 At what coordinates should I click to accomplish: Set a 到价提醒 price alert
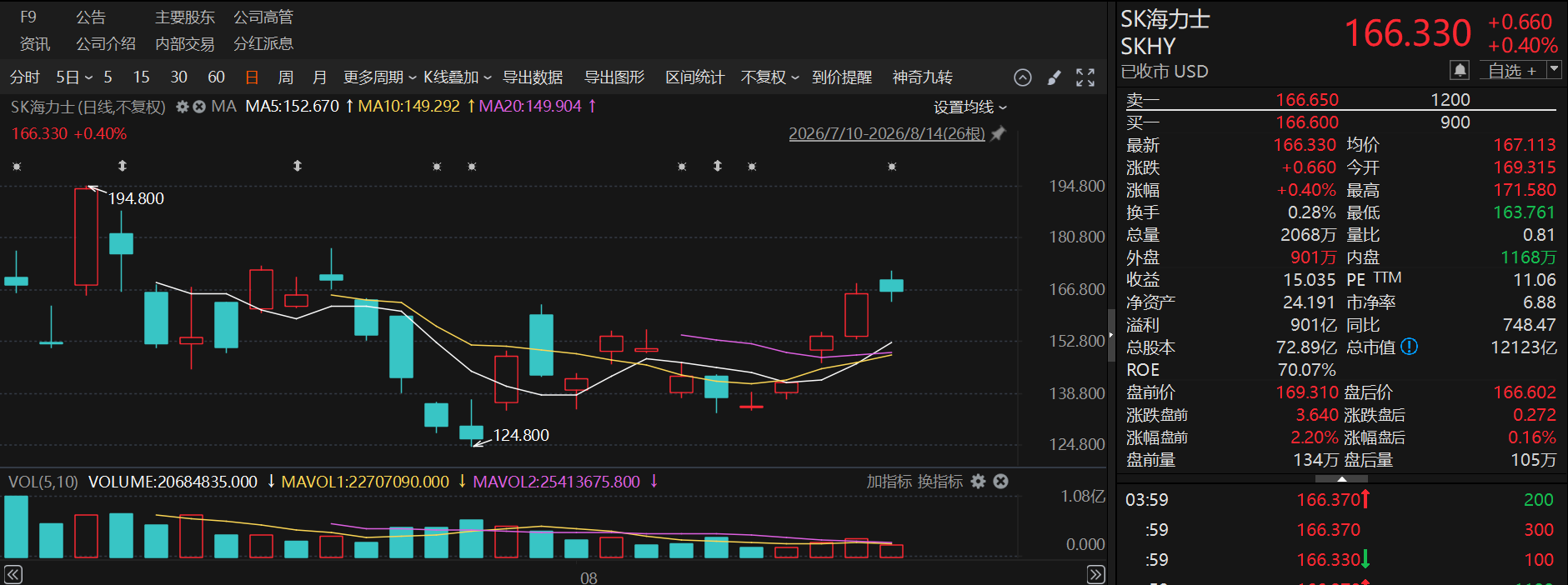(842, 77)
